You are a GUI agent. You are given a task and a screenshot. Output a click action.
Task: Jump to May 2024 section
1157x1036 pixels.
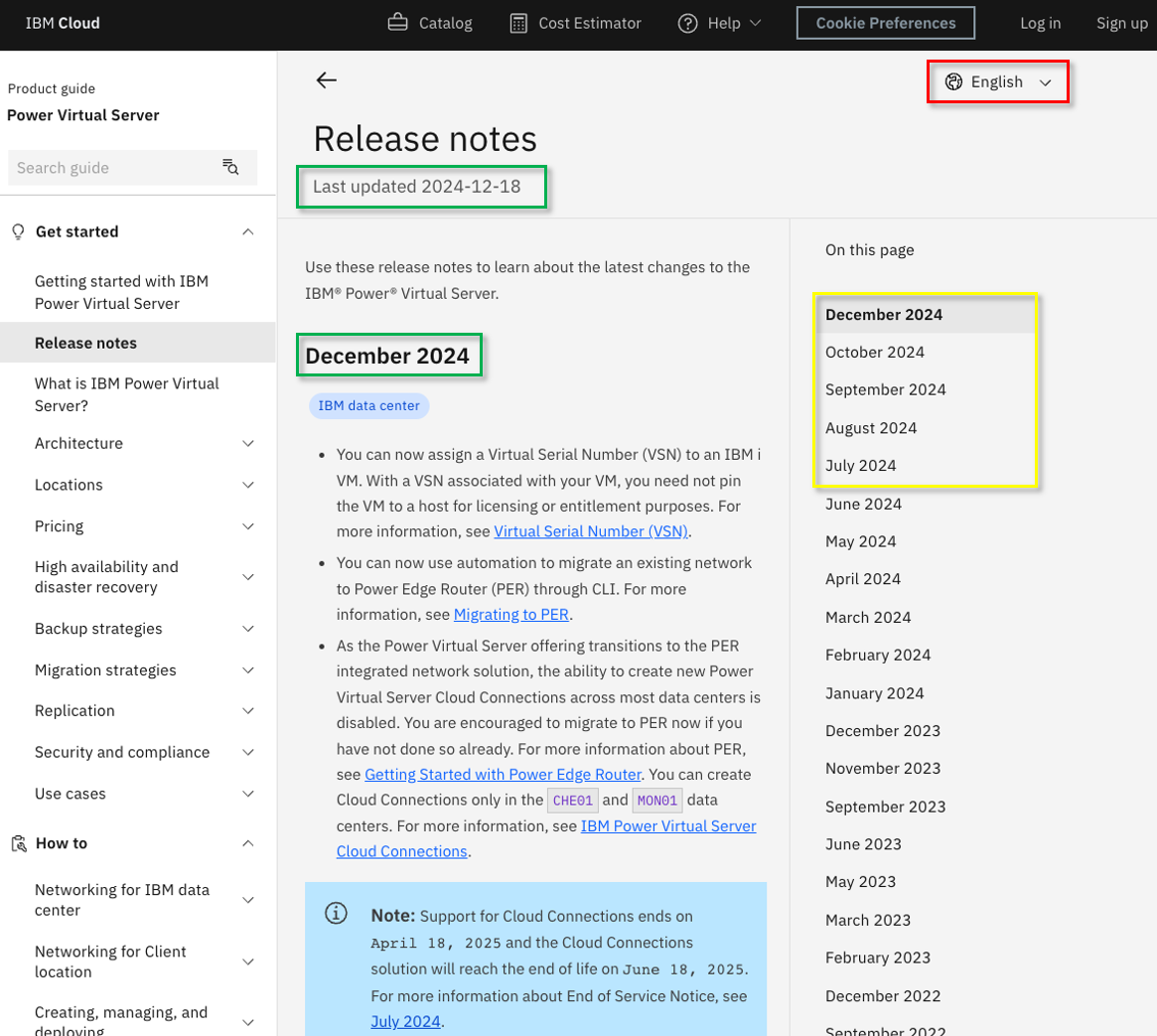(860, 541)
